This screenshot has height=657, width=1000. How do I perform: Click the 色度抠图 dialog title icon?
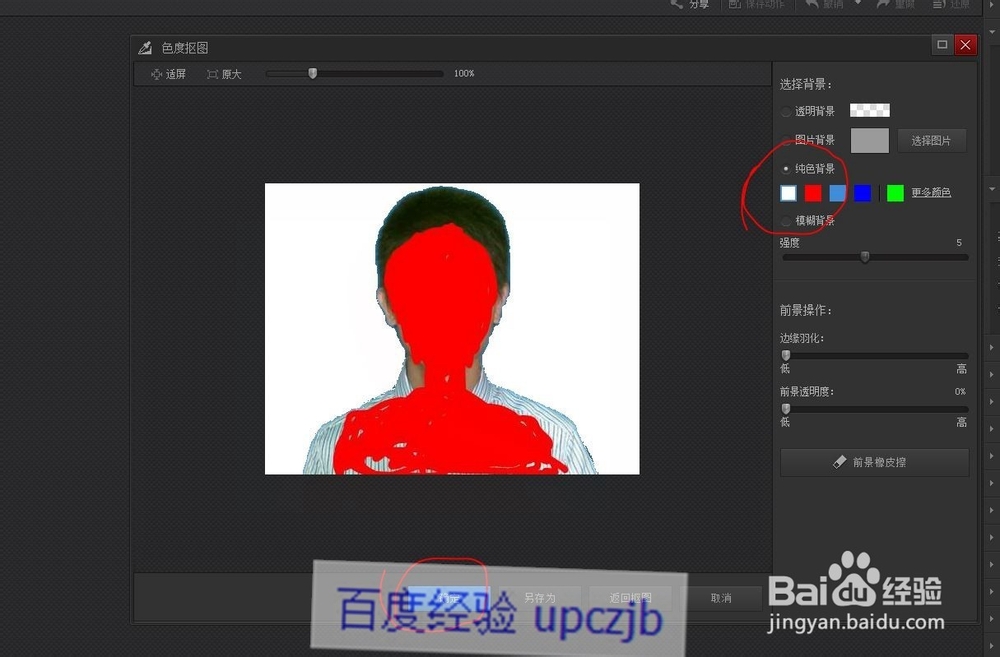145,48
